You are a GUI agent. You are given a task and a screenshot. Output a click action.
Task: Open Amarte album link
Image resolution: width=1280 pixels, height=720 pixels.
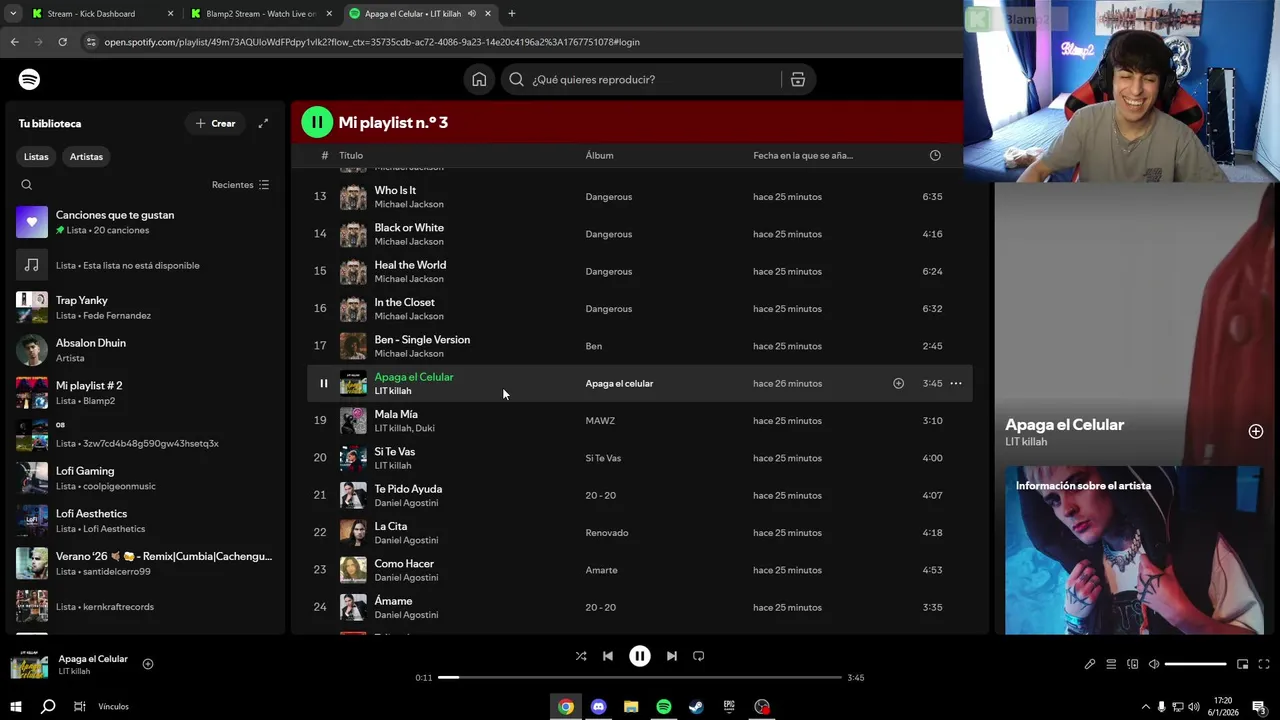pos(602,570)
